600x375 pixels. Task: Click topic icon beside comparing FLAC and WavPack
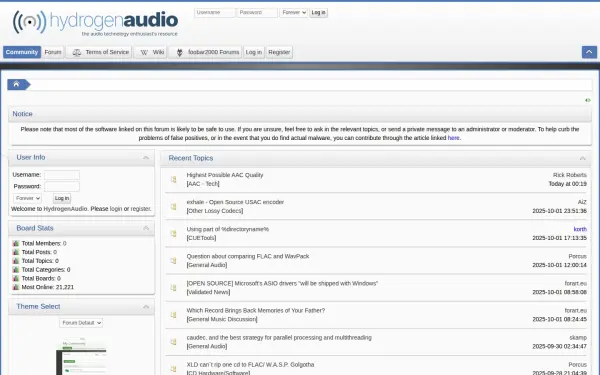[x=173, y=261]
